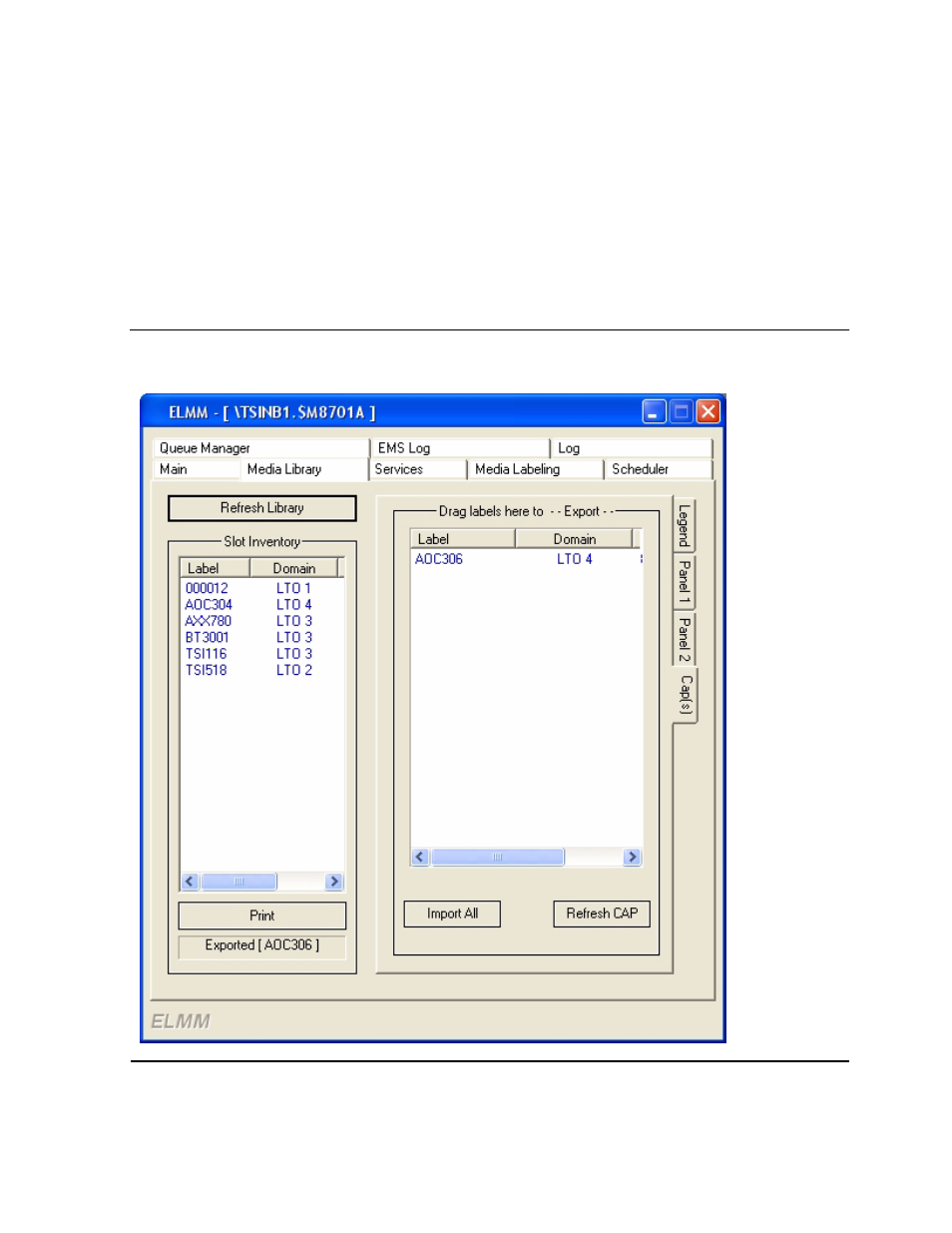Select the vertical Legend tab
The height and width of the screenshot is (1233, 952).
685,524
